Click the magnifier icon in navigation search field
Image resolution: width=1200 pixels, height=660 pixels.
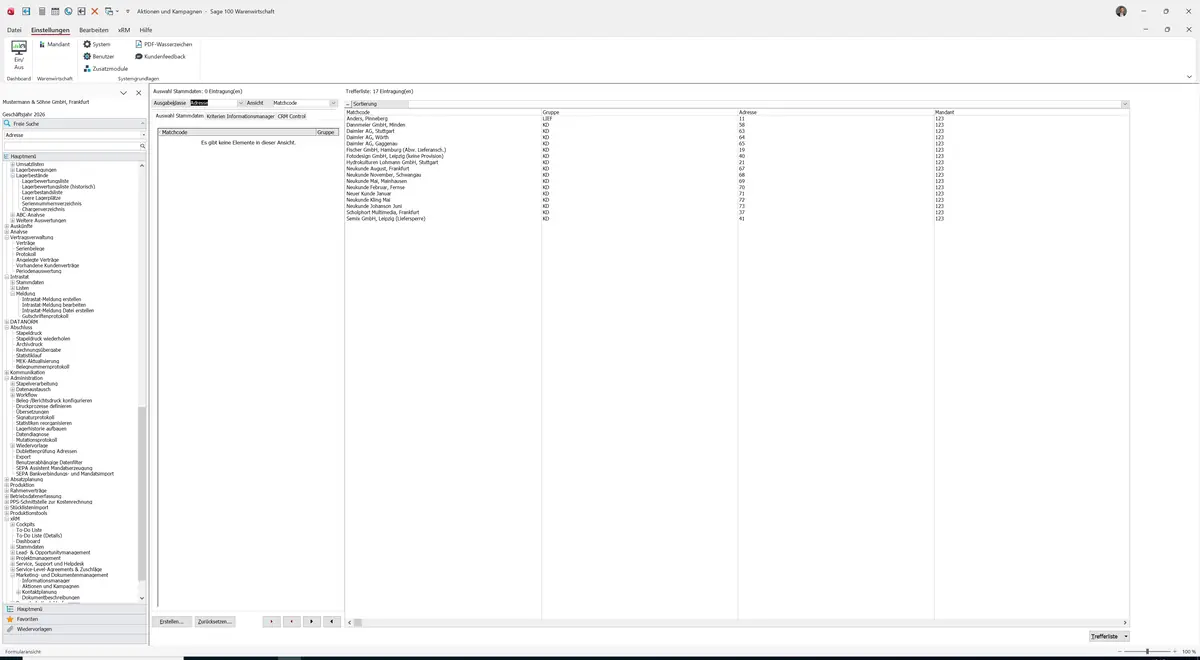(142, 146)
